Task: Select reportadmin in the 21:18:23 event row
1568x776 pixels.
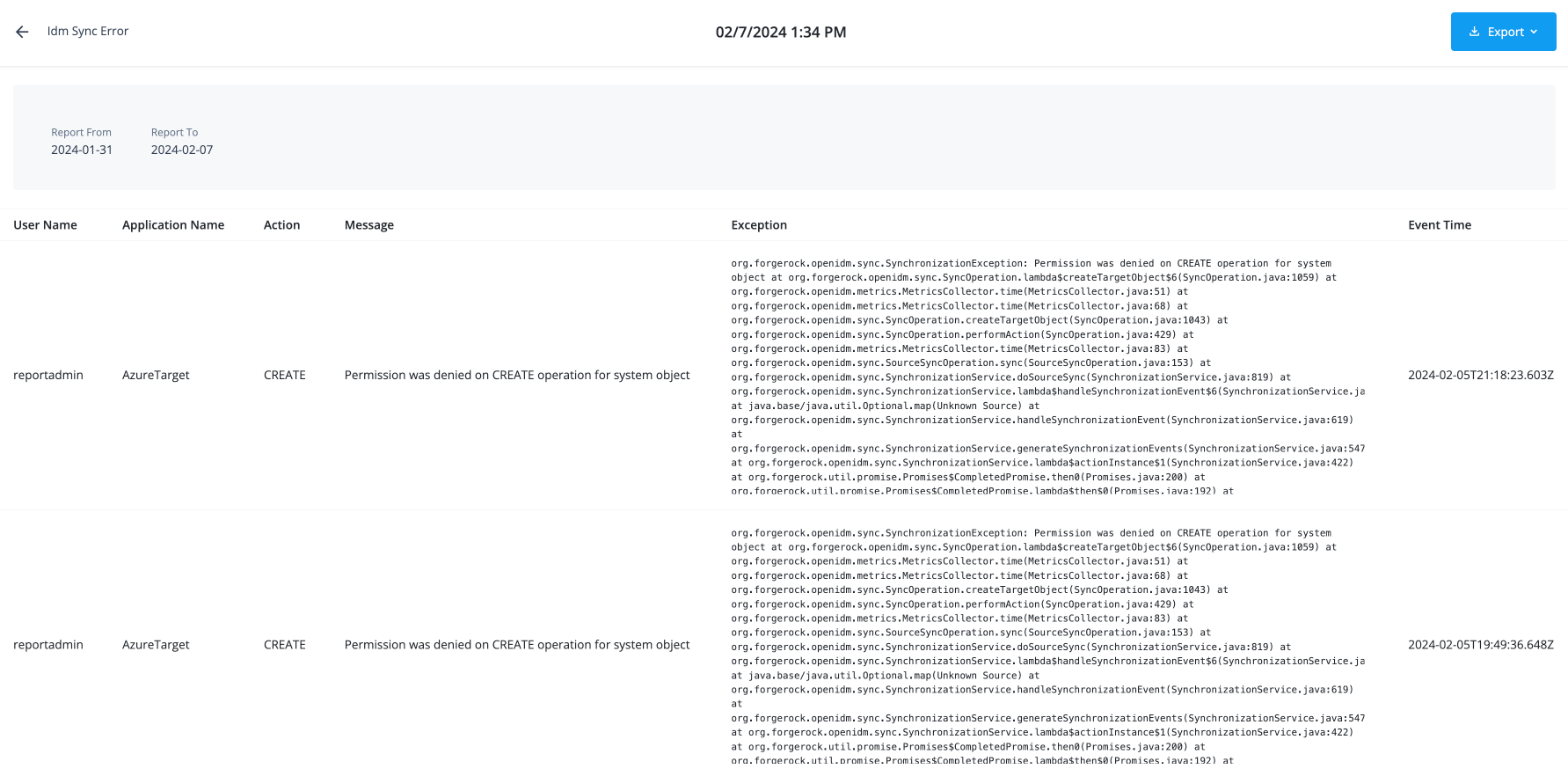Action: pos(48,375)
